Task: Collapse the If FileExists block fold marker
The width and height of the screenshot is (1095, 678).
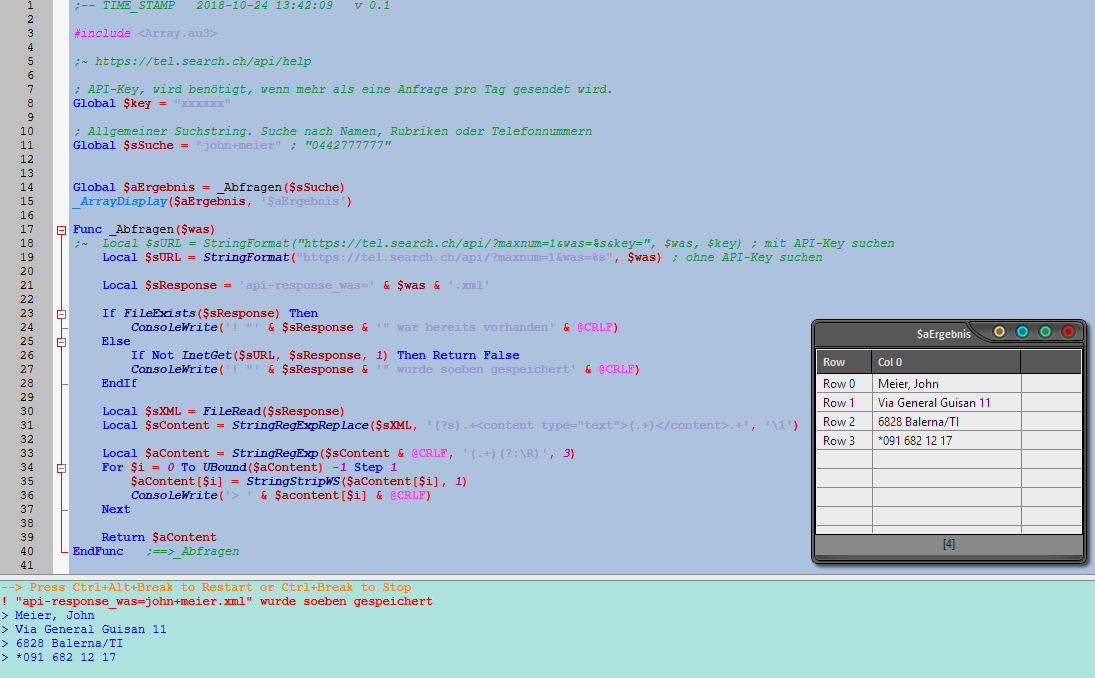Action: [x=62, y=314]
